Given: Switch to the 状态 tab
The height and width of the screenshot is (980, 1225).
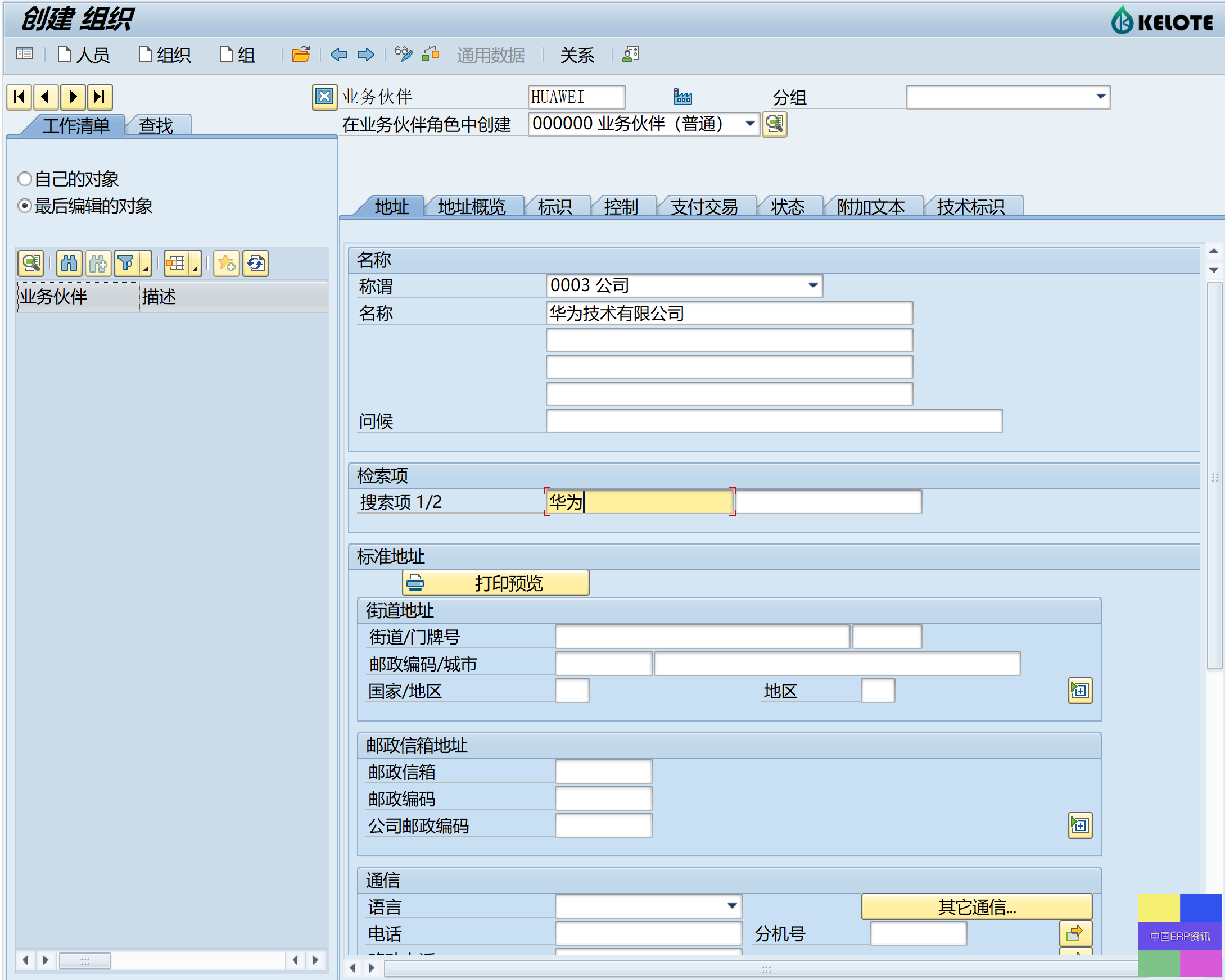Looking at the screenshot, I should [x=788, y=207].
